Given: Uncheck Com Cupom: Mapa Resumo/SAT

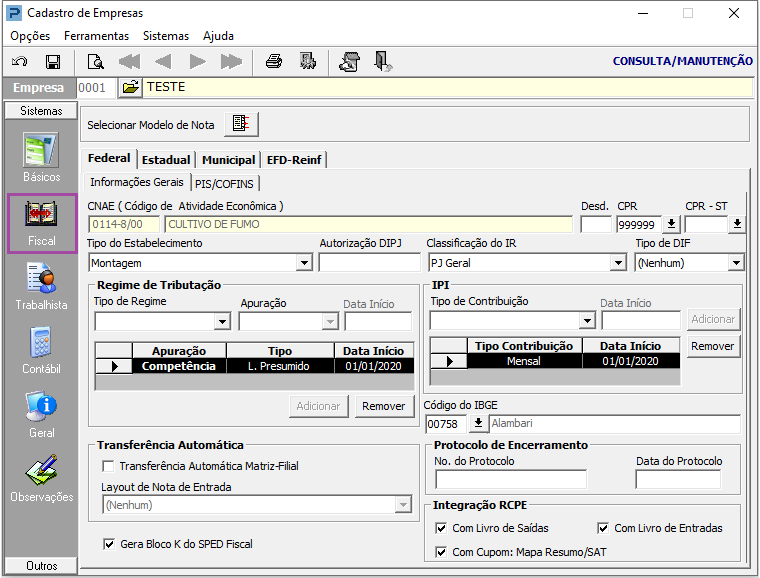Looking at the screenshot, I should tap(441, 552).
